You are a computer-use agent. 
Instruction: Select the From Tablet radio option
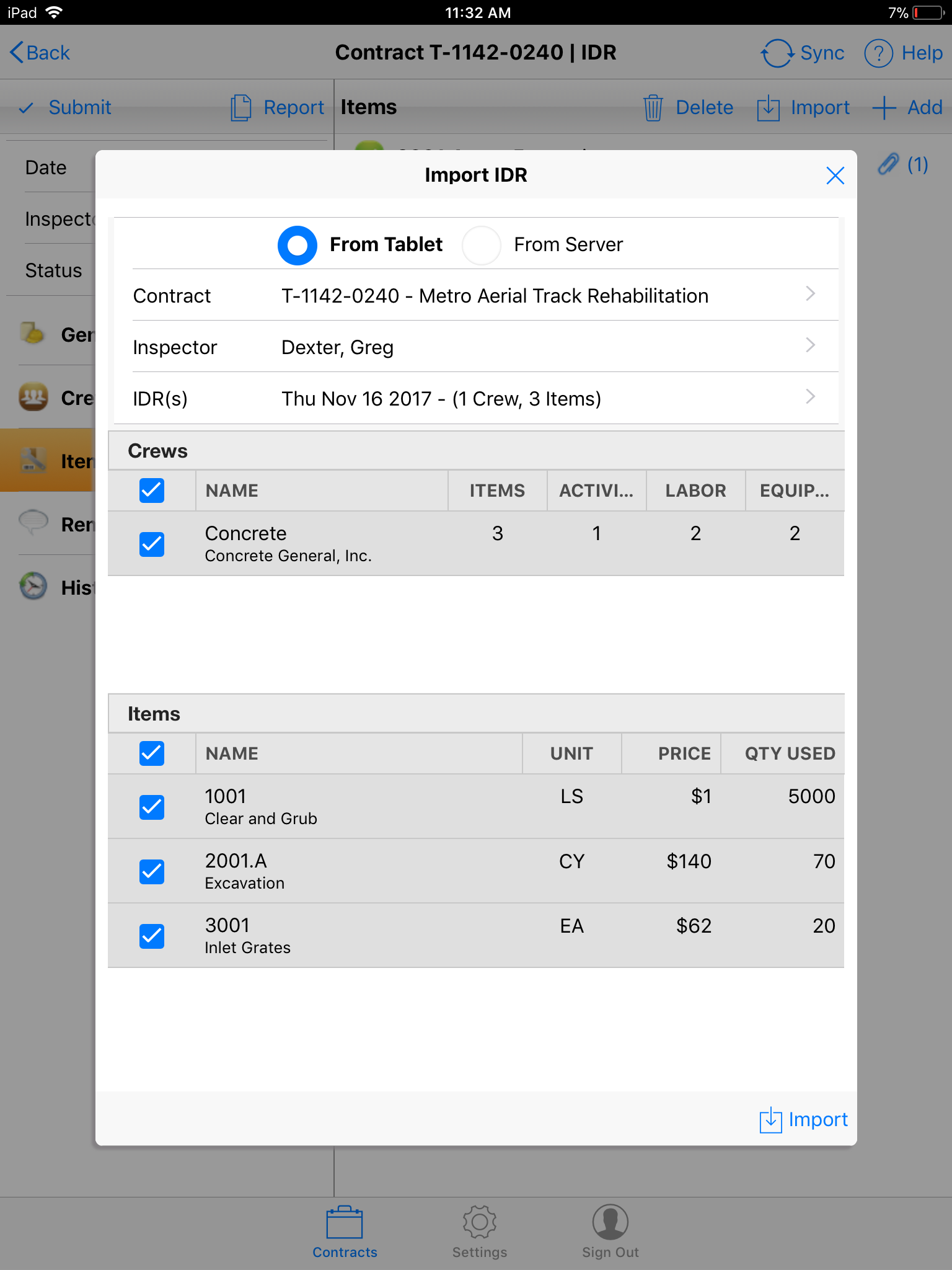click(x=297, y=245)
